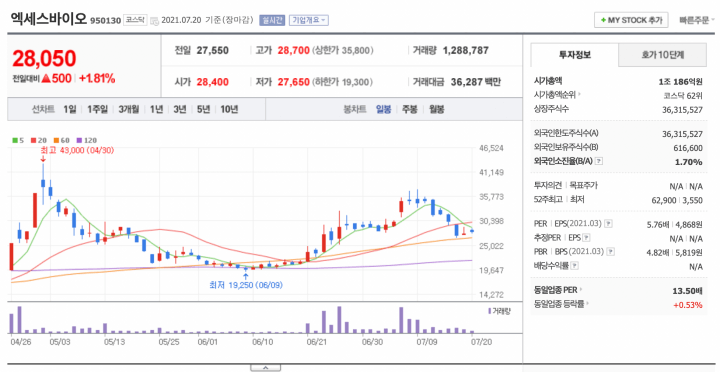Click the arrow next to 동일업종 PER

pyautogui.click(x=581, y=290)
